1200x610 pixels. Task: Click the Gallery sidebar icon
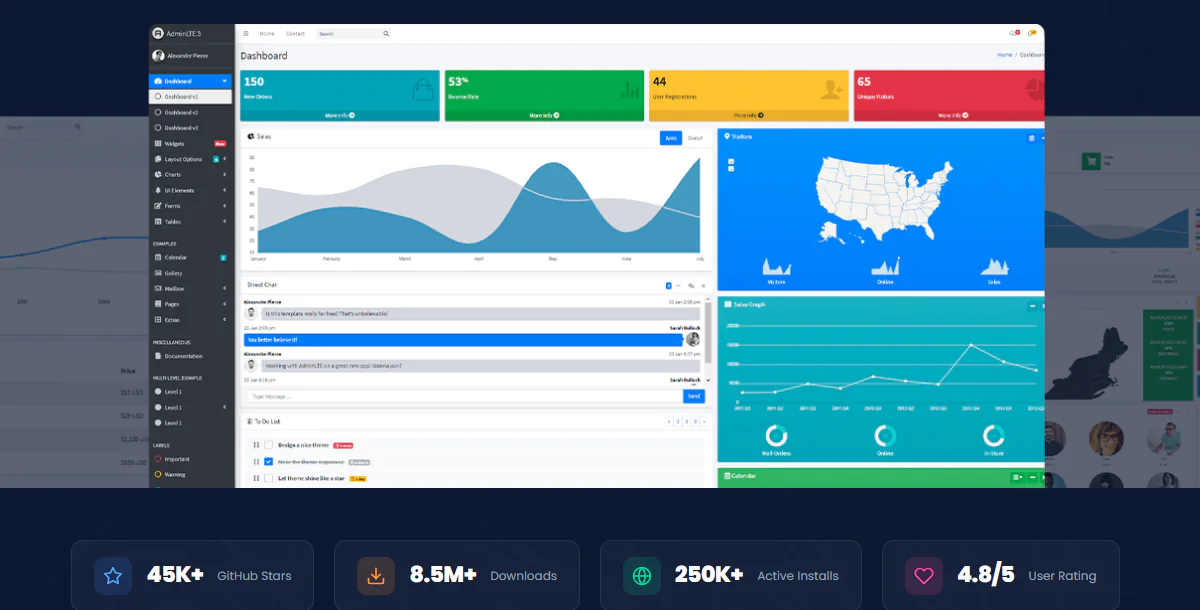click(157, 273)
